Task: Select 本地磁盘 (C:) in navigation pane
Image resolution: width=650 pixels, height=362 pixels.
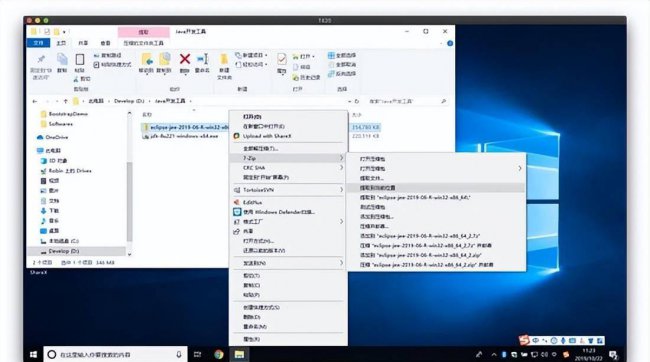Action: tap(64, 241)
